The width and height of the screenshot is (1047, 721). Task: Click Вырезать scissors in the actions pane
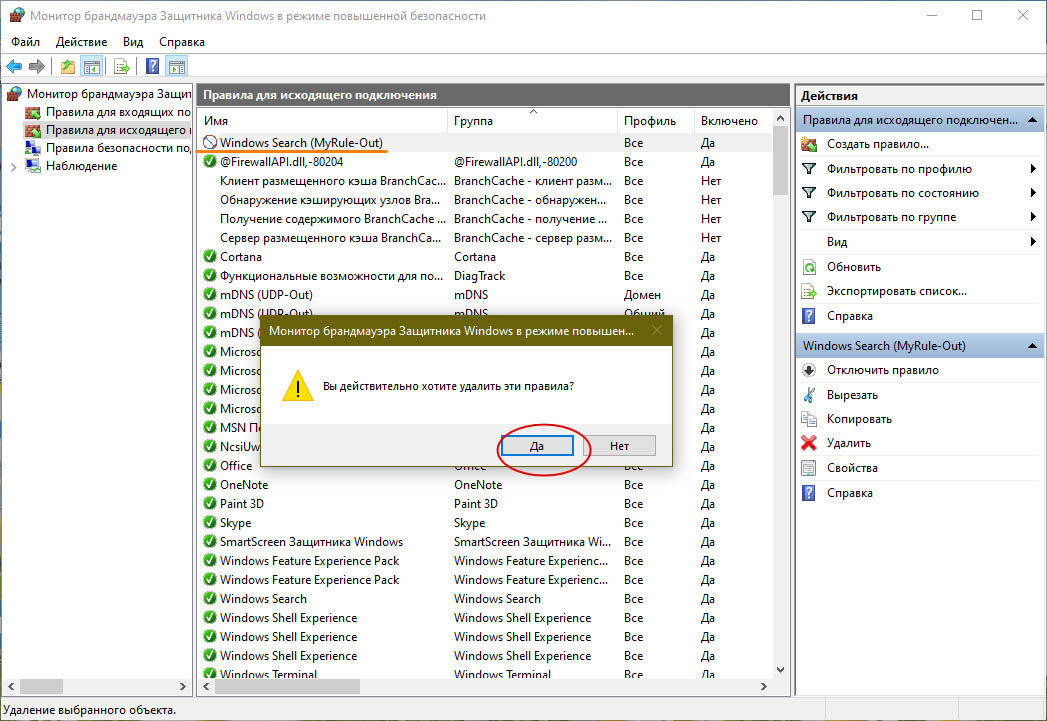pos(852,395)
